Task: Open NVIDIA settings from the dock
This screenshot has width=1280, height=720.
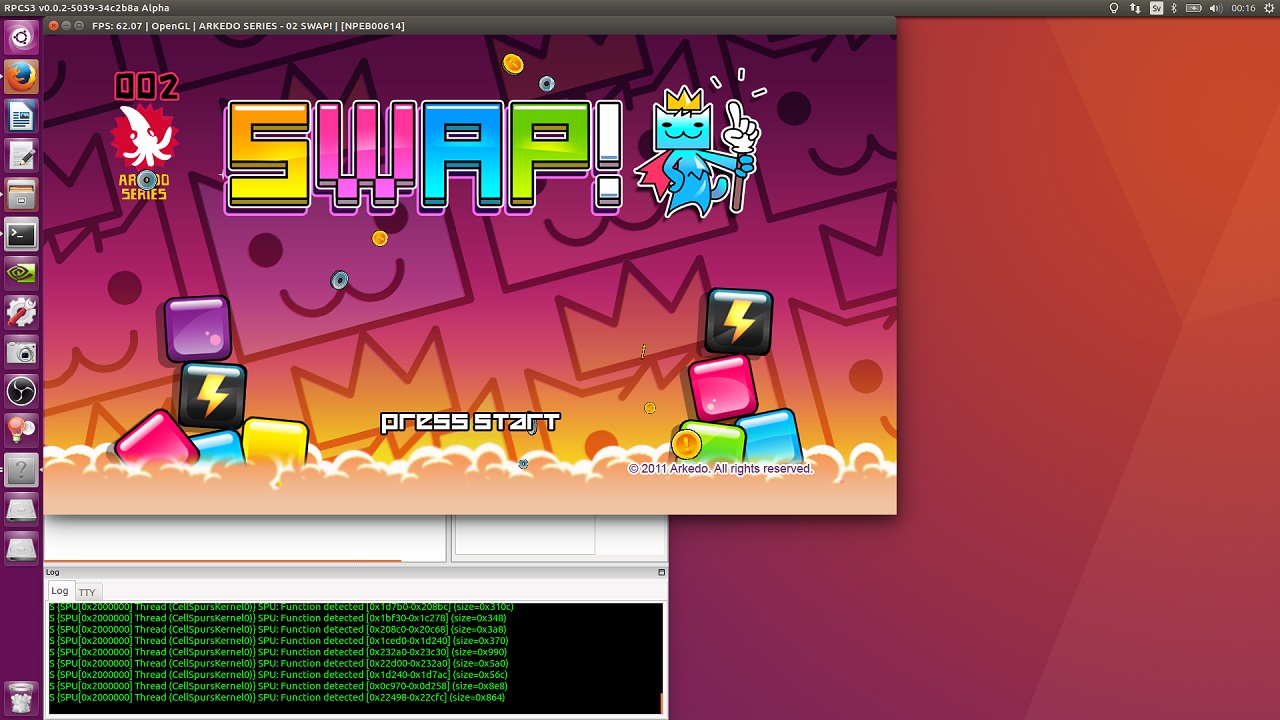Action: click(21, 273)
